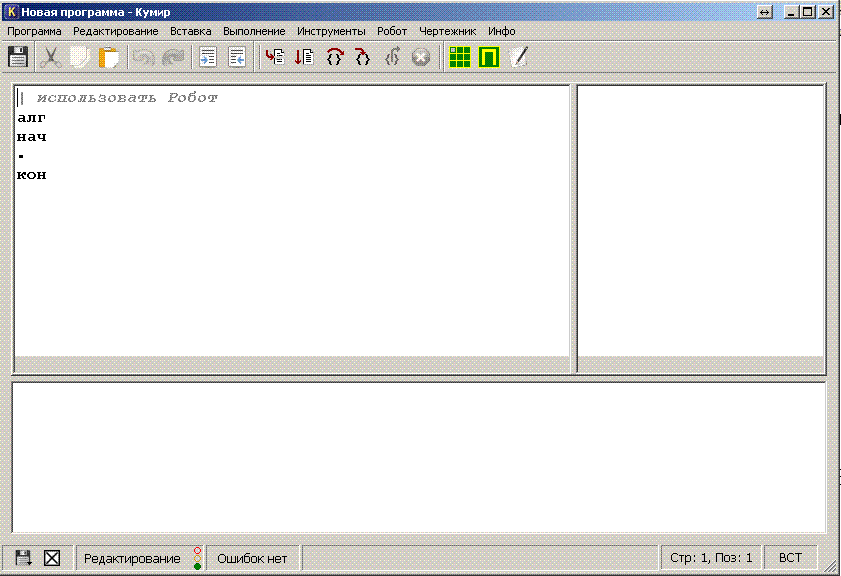Step out using the gray braces arrow icon
Image resolution: width=841 pixels, height=576 pixels.
tap(392, 57)
